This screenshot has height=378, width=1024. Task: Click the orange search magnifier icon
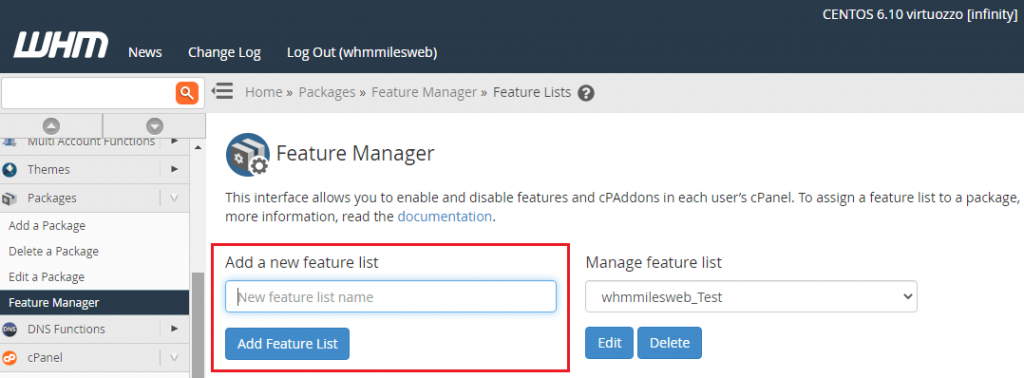click(x=187, y=93)
